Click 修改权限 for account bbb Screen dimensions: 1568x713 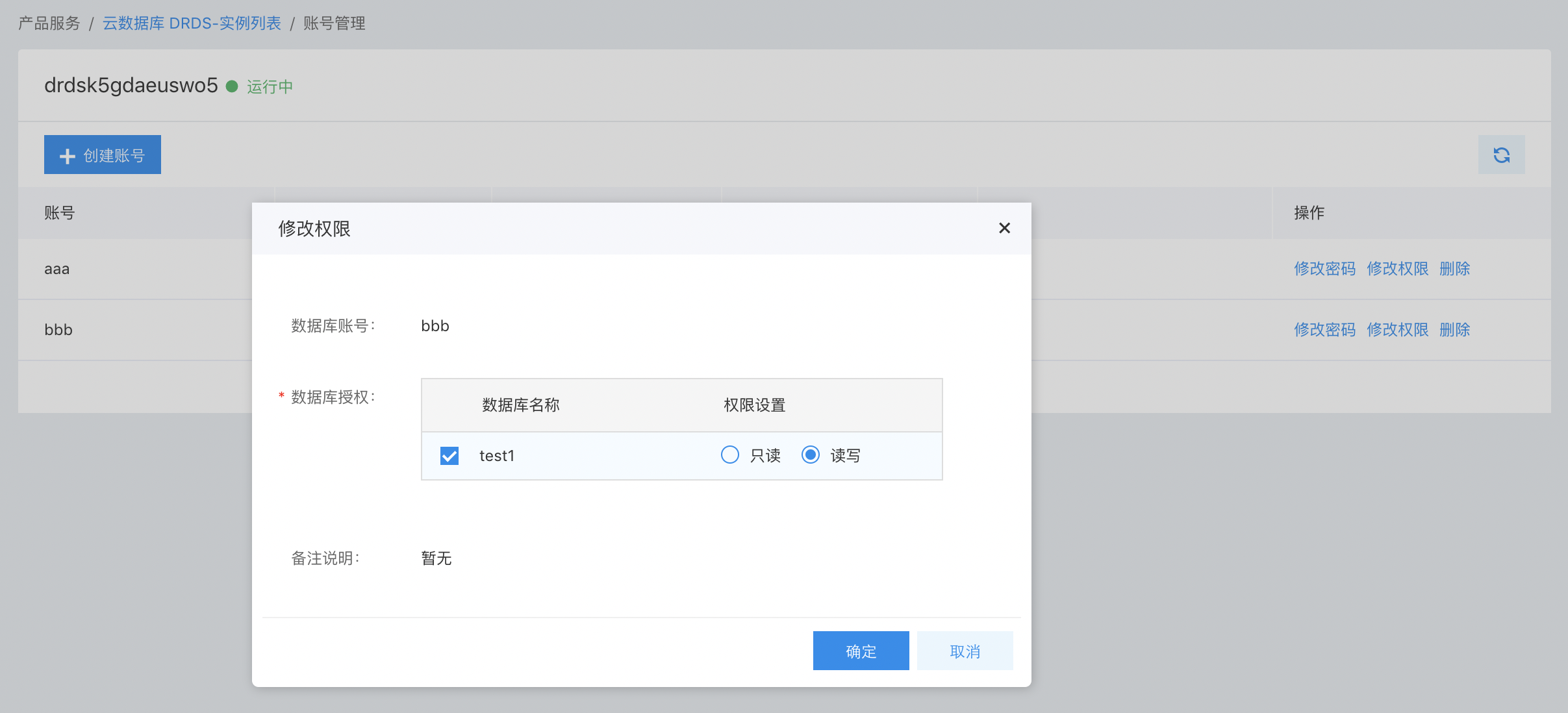(x=1397, y=330)
